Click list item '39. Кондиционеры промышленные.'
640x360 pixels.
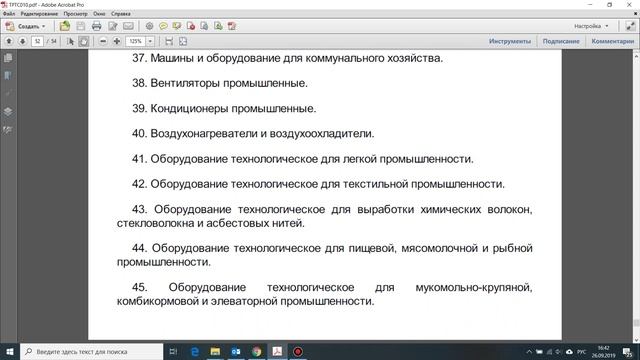coord(224,109)
